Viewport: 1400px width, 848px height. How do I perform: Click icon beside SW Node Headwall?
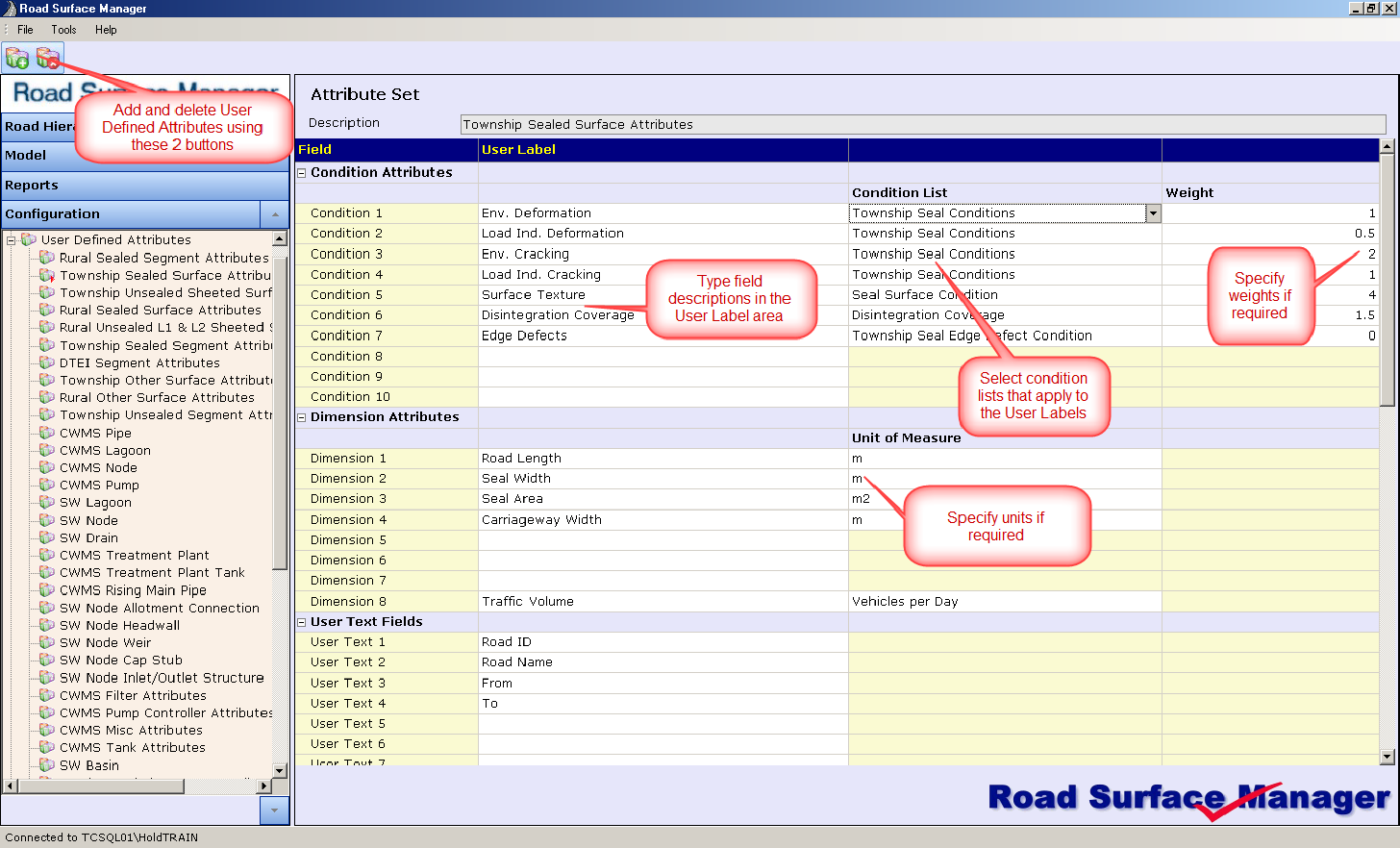46,625
